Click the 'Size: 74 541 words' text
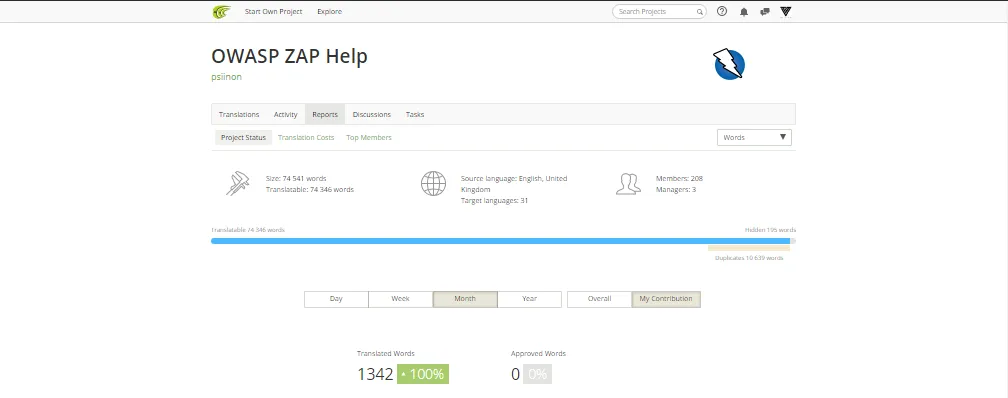This screenshot has height=398, width=1008. (296, 178)
